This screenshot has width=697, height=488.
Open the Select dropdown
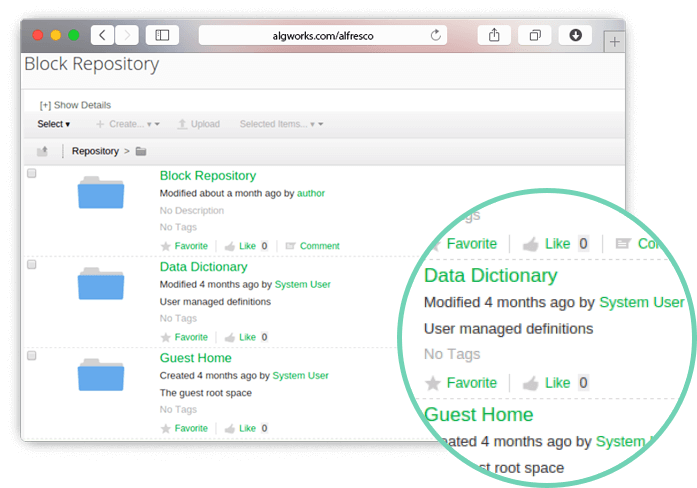pyautogui.click(x=53, y=124)
